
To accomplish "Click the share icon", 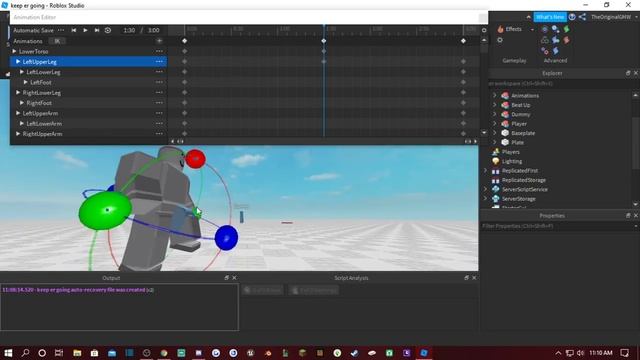I will 582,17.
